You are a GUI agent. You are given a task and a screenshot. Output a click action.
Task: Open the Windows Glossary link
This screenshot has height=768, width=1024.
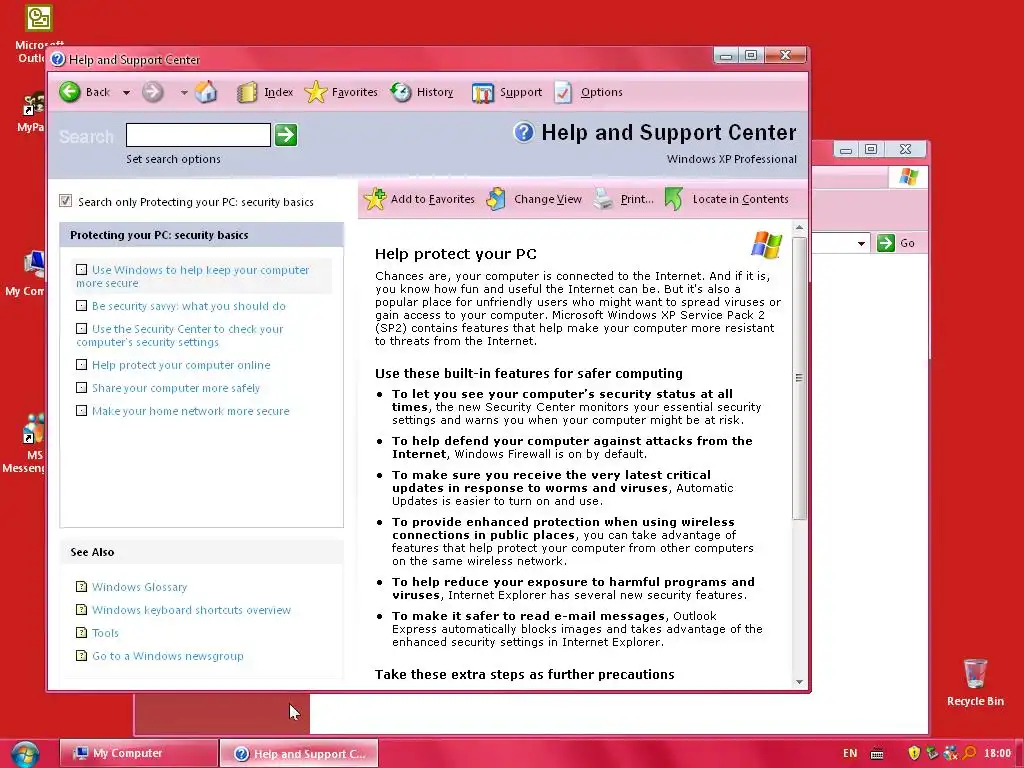[x=139, y=587]
